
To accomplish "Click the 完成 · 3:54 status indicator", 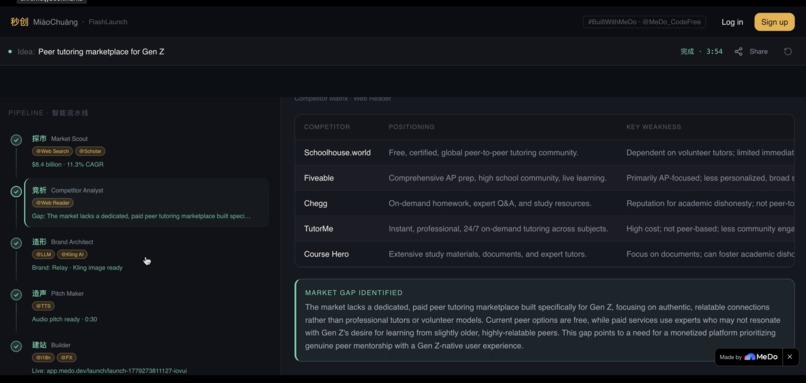I will click(x=702, y=51).
